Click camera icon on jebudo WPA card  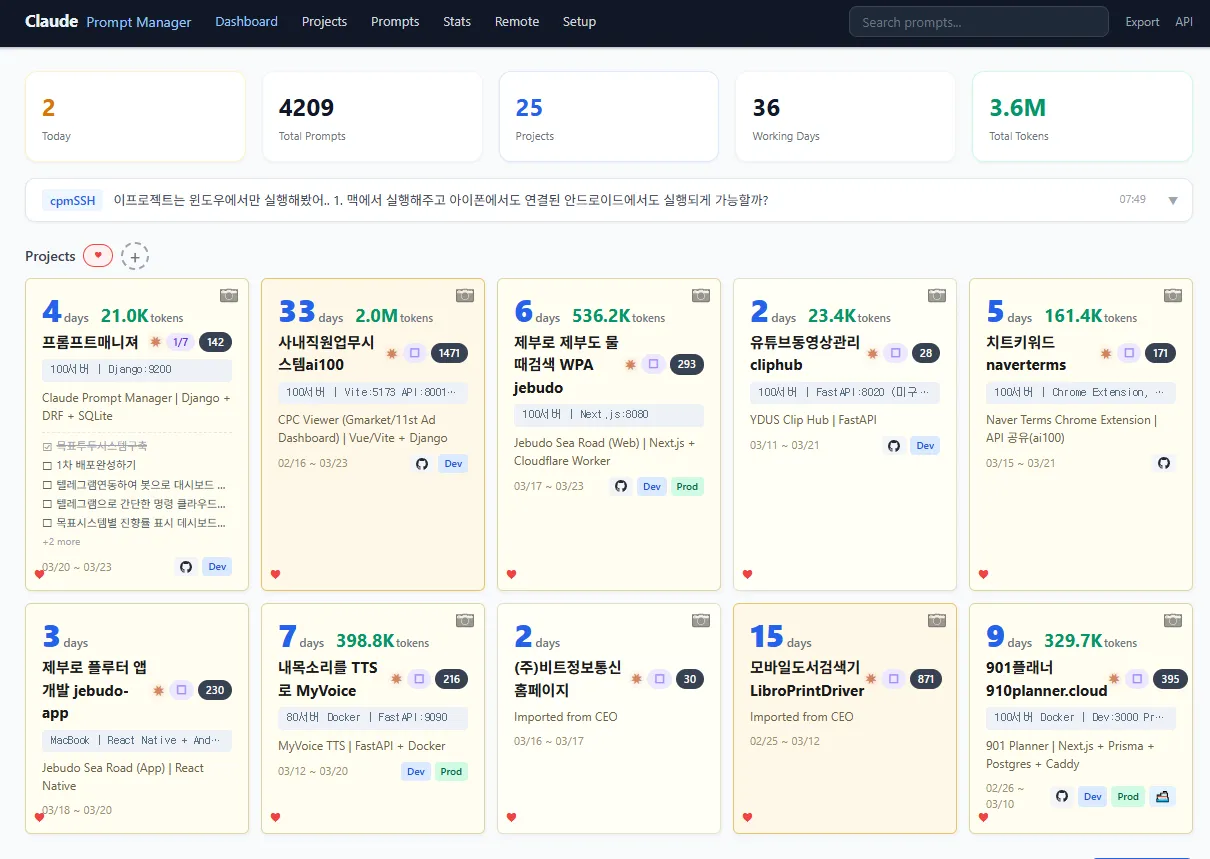pyautogui.click(x=701, y=295)
